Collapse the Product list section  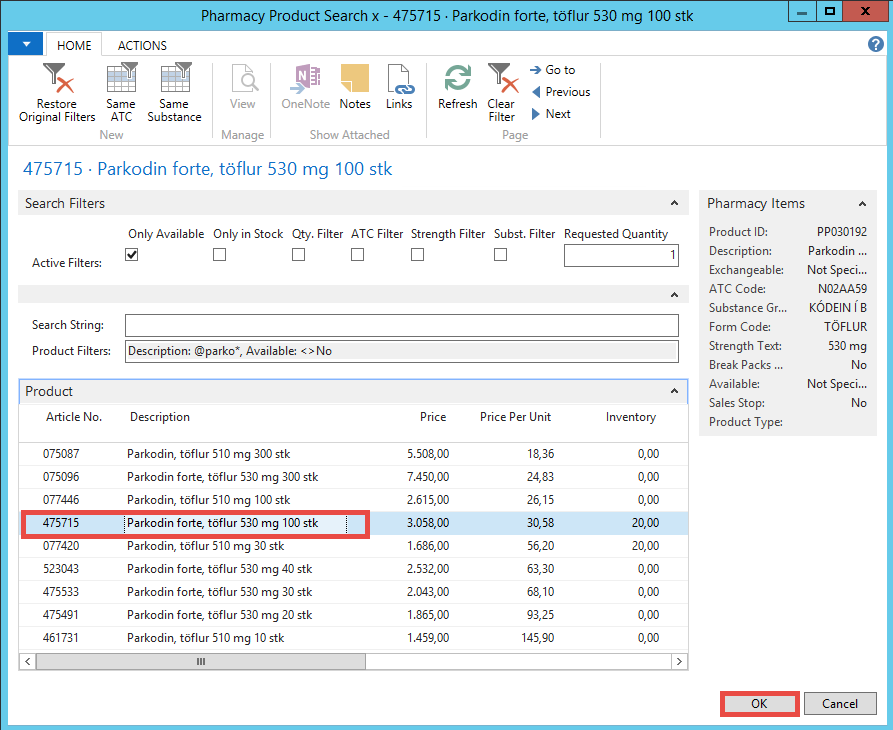[x=675, y=392]
